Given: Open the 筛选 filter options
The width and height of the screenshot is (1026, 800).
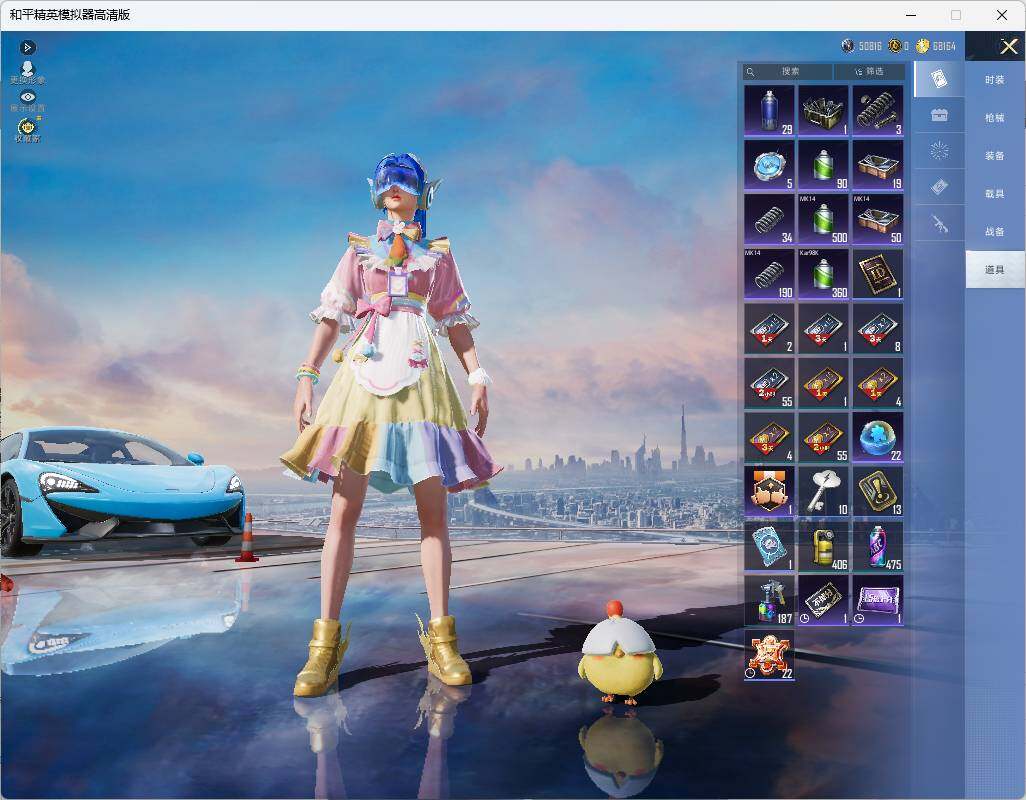Looking at the screenshot, I should click(x=869, y=71).
